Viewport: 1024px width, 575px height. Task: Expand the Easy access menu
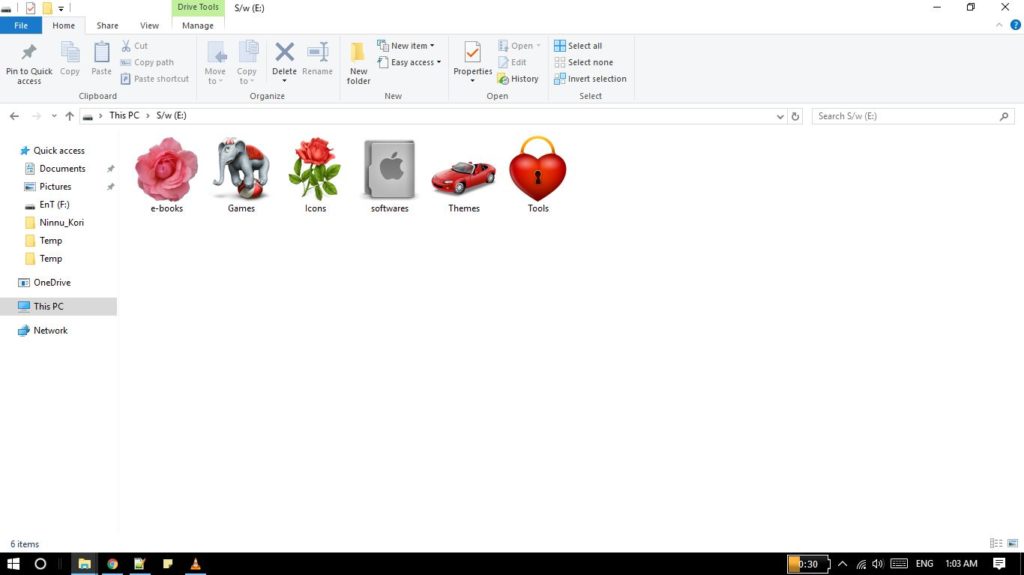[x=409, y=62]
